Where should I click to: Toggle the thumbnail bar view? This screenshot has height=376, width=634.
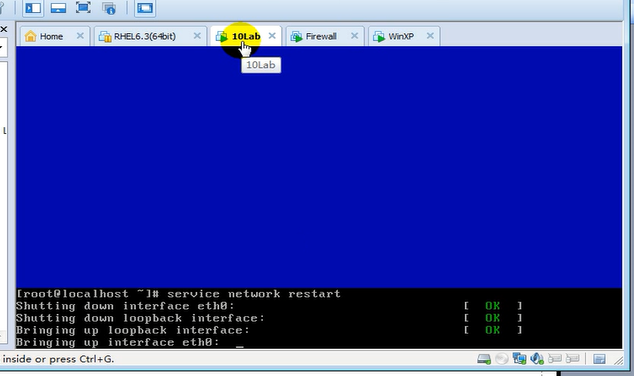(x=58, y=8)
